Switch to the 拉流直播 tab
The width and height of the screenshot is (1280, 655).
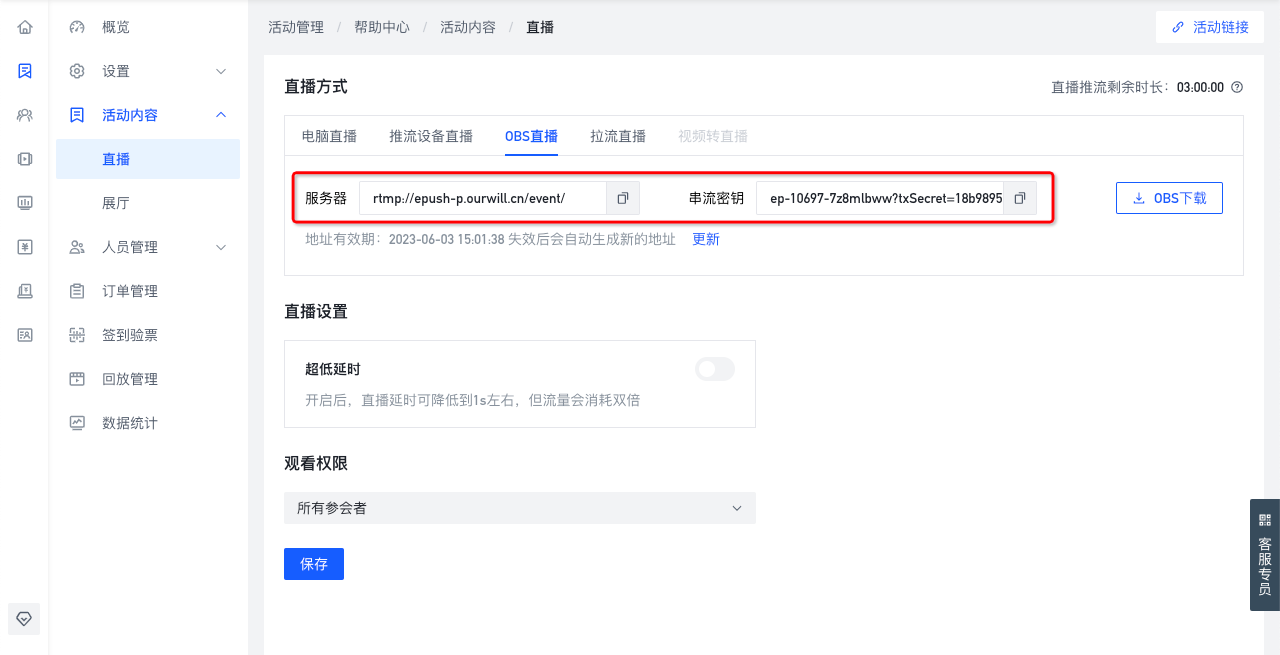(x=618, y=136)
